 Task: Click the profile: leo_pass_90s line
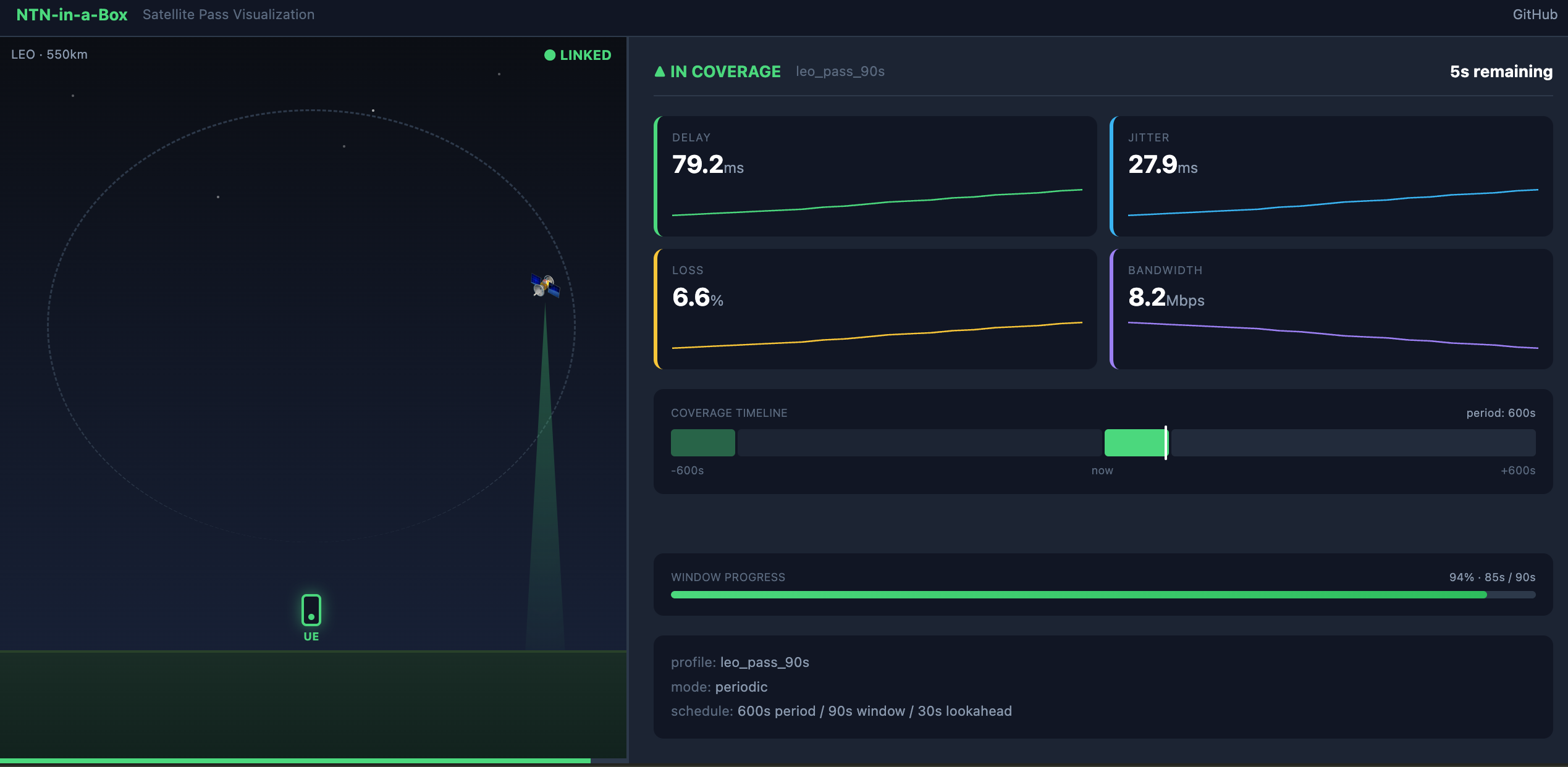coord(740,662)
